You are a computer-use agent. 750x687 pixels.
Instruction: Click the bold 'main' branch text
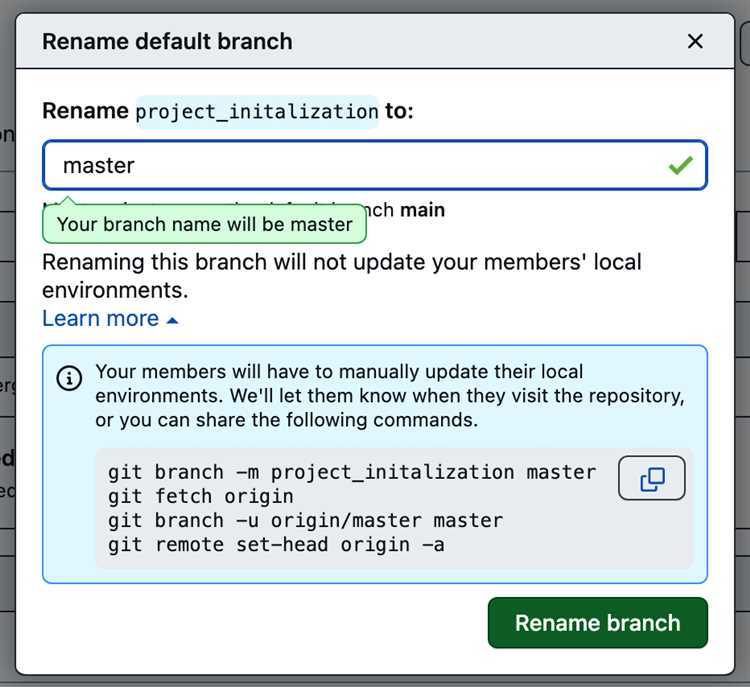[422, 210]
